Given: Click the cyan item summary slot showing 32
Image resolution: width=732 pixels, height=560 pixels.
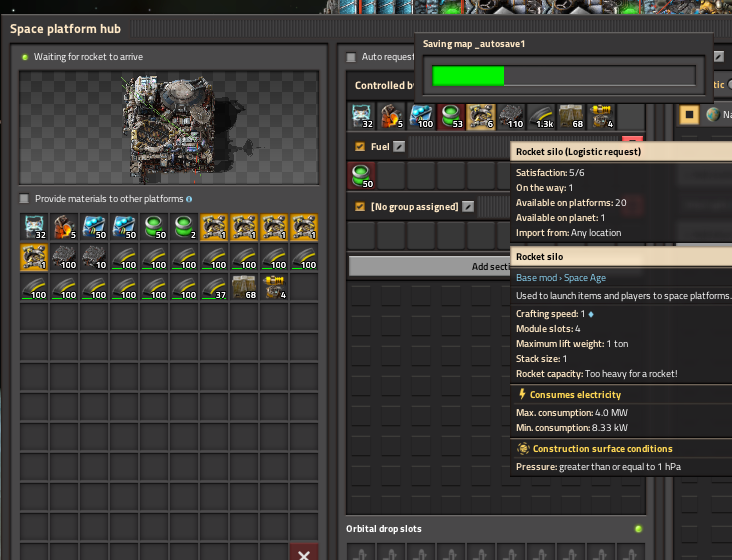Looking at the screenshot, I should (361, 117).
